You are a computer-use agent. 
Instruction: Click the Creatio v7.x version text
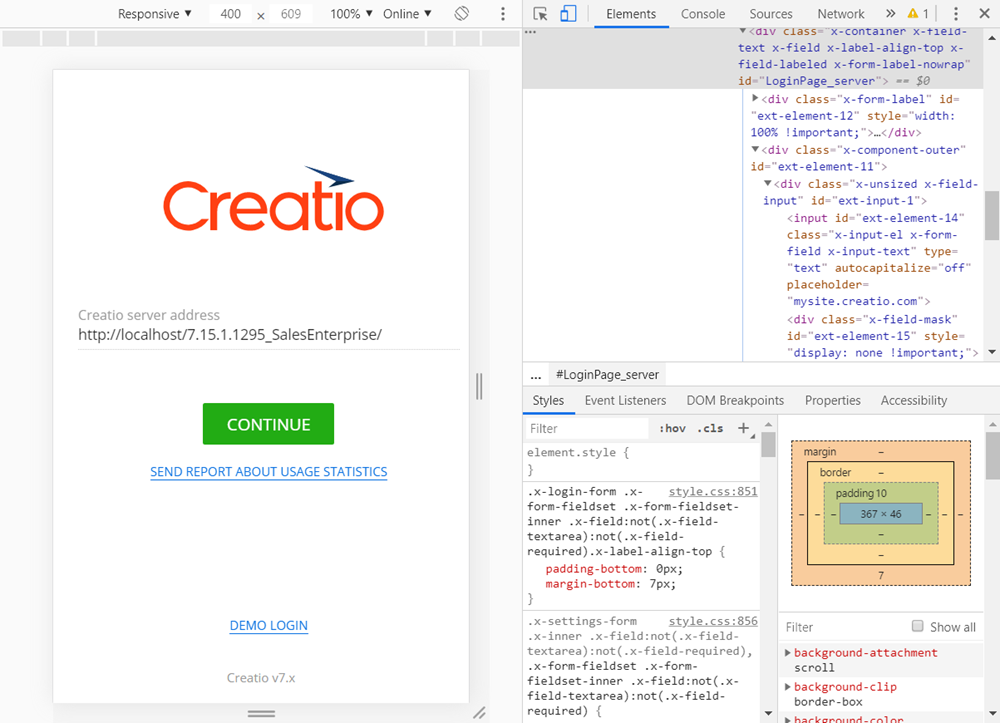tap(261, 678)
